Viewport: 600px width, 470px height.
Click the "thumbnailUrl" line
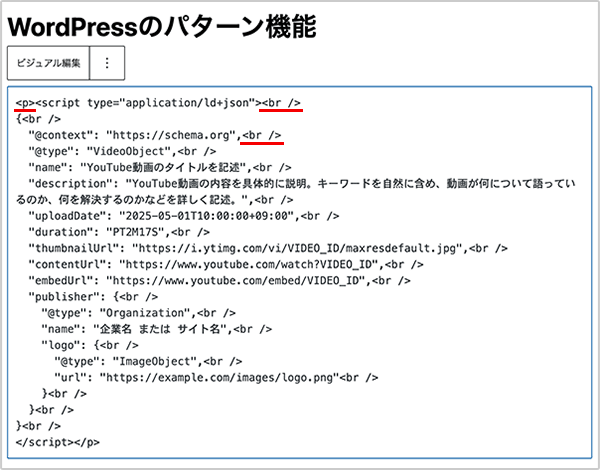tap(268, 248)
